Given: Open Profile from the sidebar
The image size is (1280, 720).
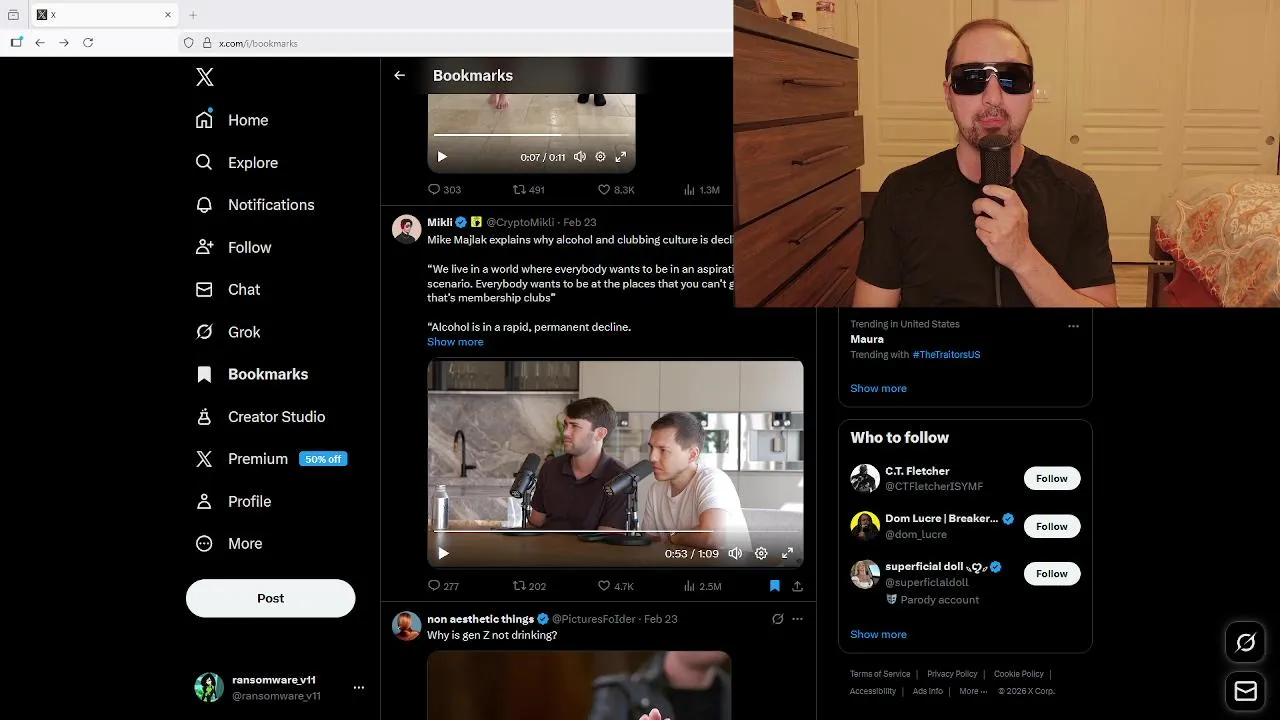Looking at the screenshot, I should coord(233,501).
